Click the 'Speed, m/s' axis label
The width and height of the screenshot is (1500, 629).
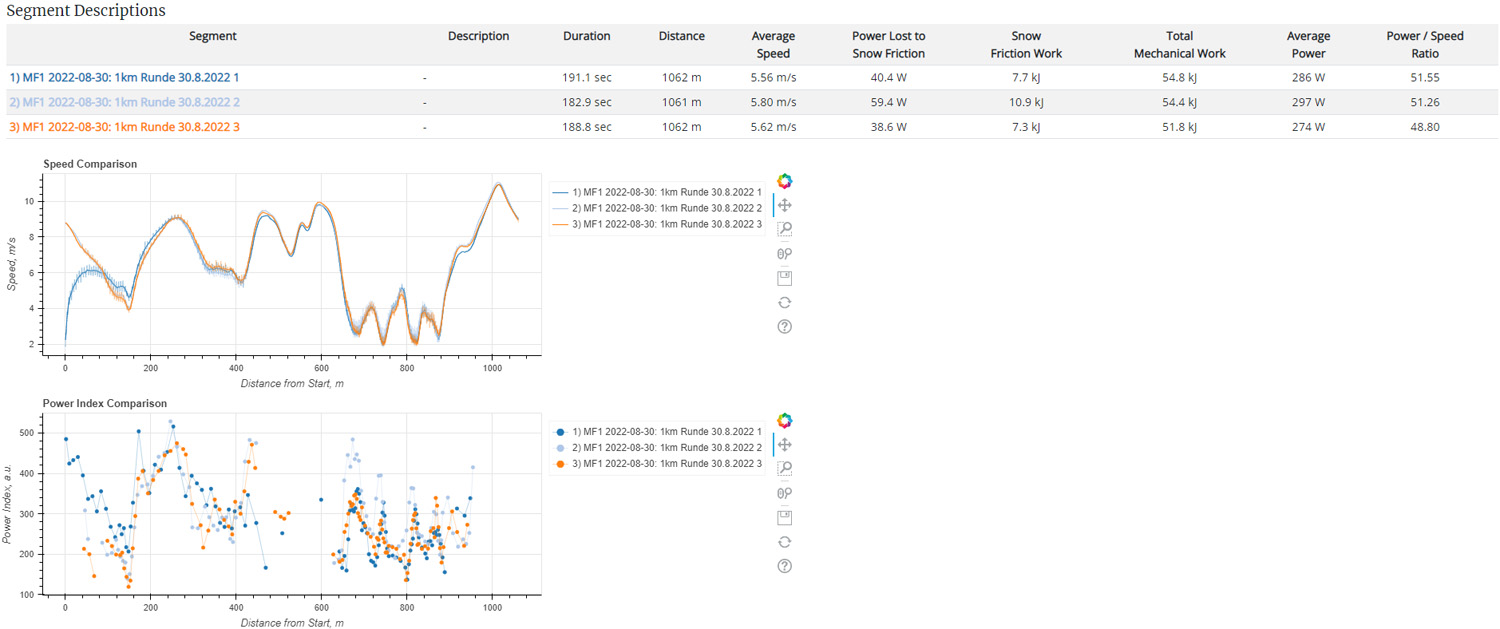click(12, 266)
